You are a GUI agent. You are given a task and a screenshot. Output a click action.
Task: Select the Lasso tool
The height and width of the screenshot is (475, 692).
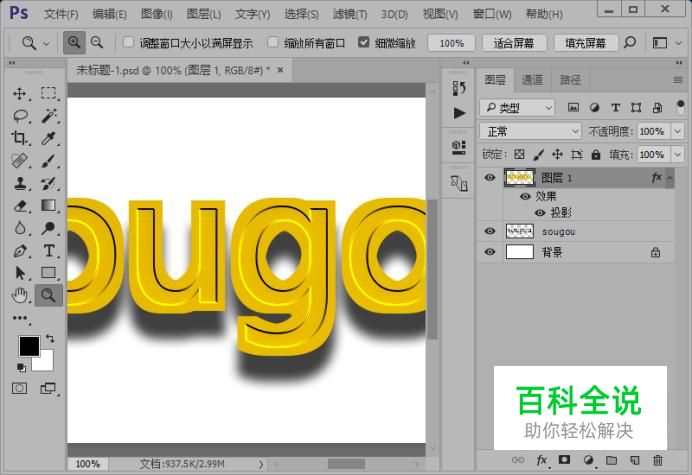coord(20,116)
